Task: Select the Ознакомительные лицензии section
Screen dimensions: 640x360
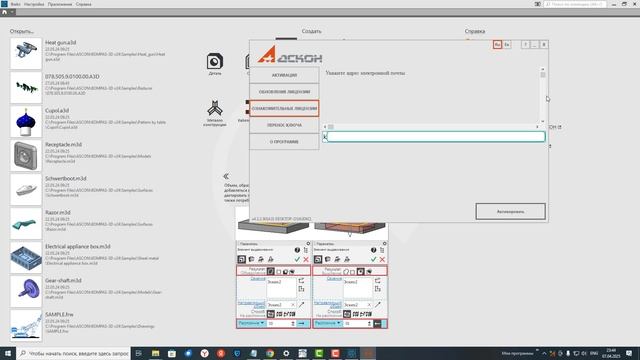Action: point(284,109)
